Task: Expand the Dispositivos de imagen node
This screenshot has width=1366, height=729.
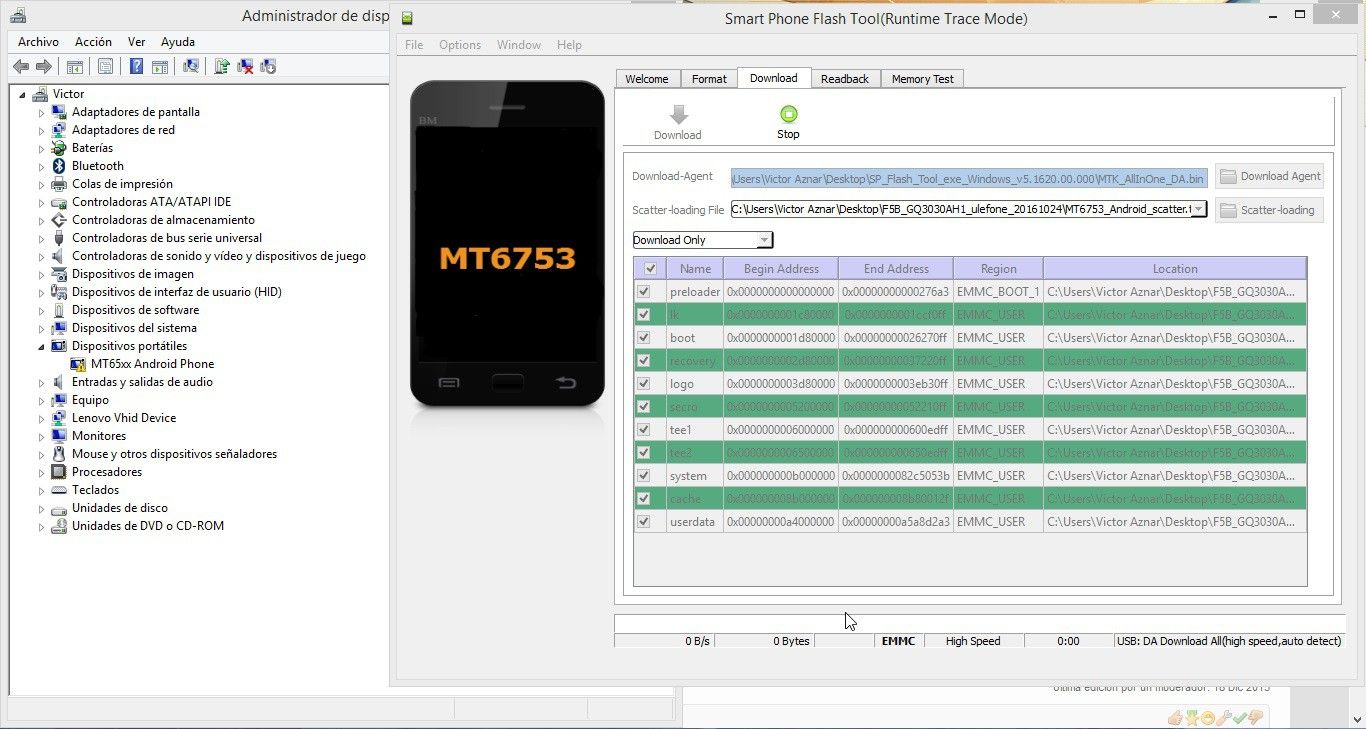Action: click(x=42, y=274)
